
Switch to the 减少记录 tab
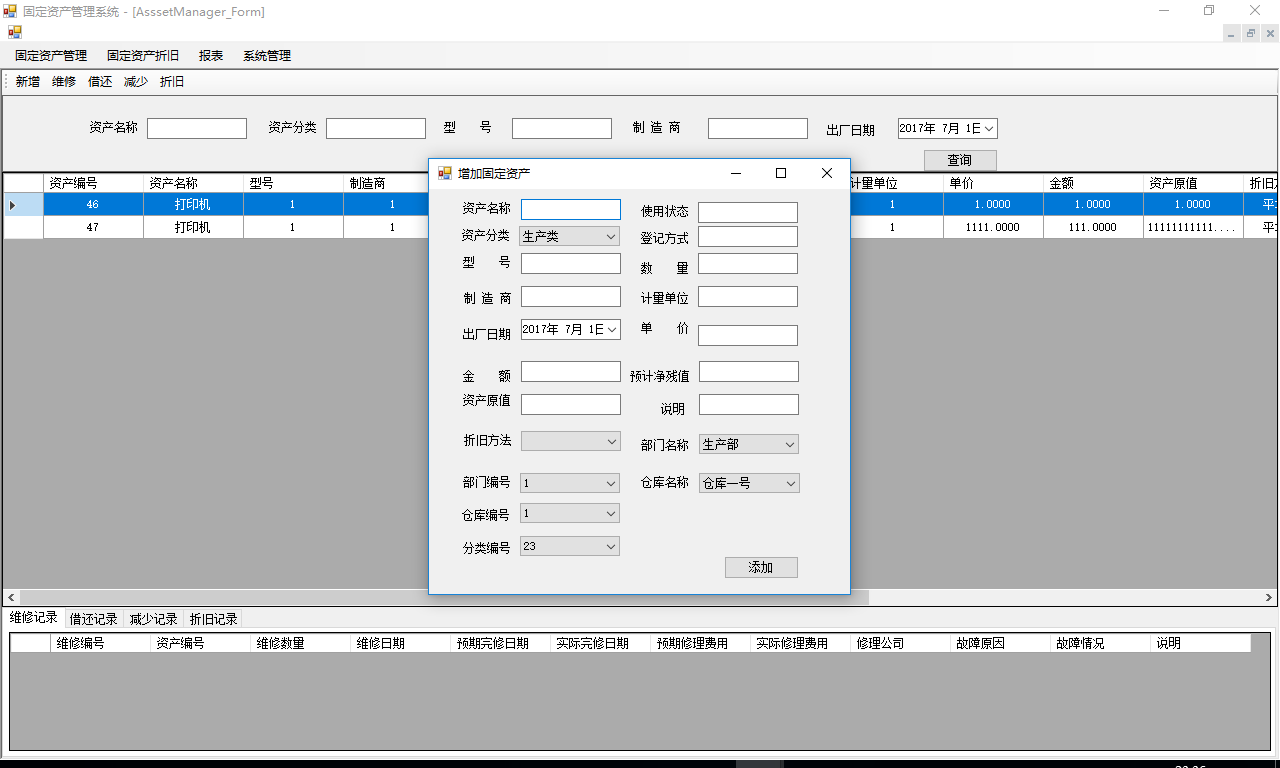153,619
